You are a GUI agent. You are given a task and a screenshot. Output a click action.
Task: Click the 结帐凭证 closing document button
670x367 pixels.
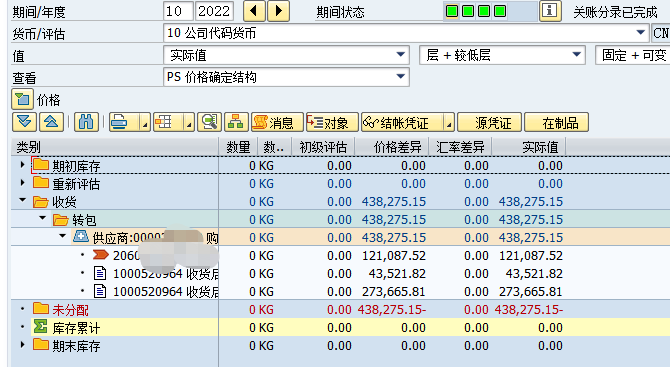403,123
